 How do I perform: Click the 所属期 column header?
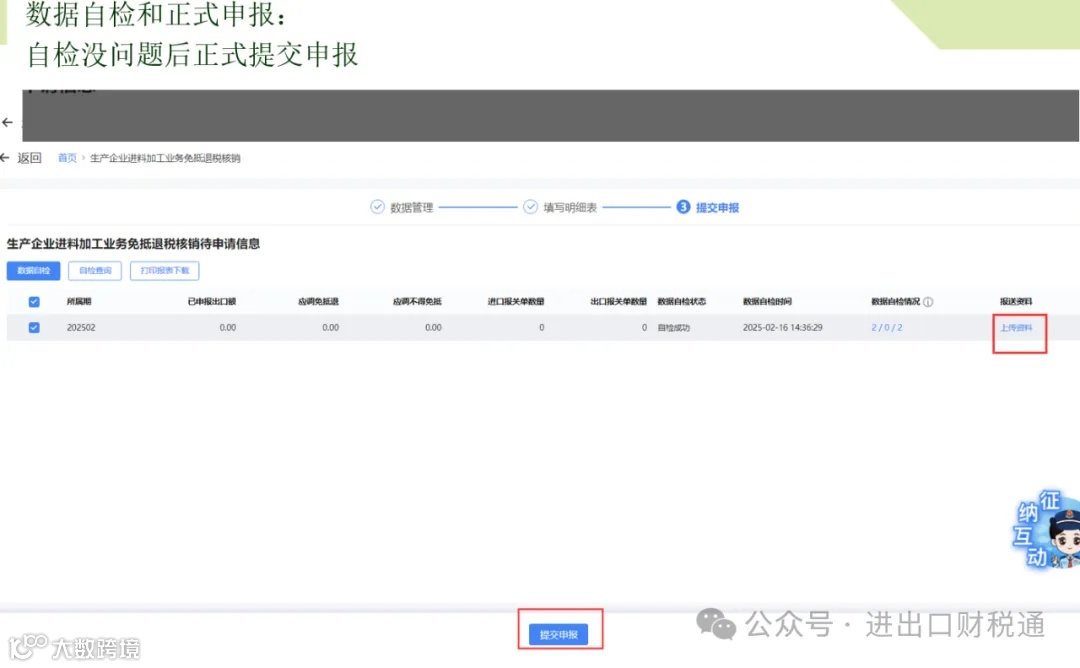(79, 302)
